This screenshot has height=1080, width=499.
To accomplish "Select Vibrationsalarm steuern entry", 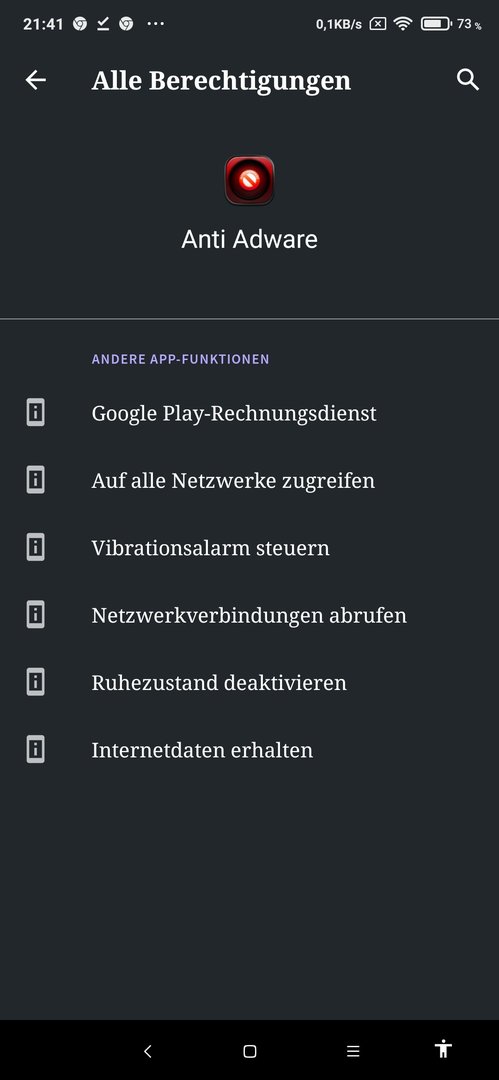I will tap(250, 548).
